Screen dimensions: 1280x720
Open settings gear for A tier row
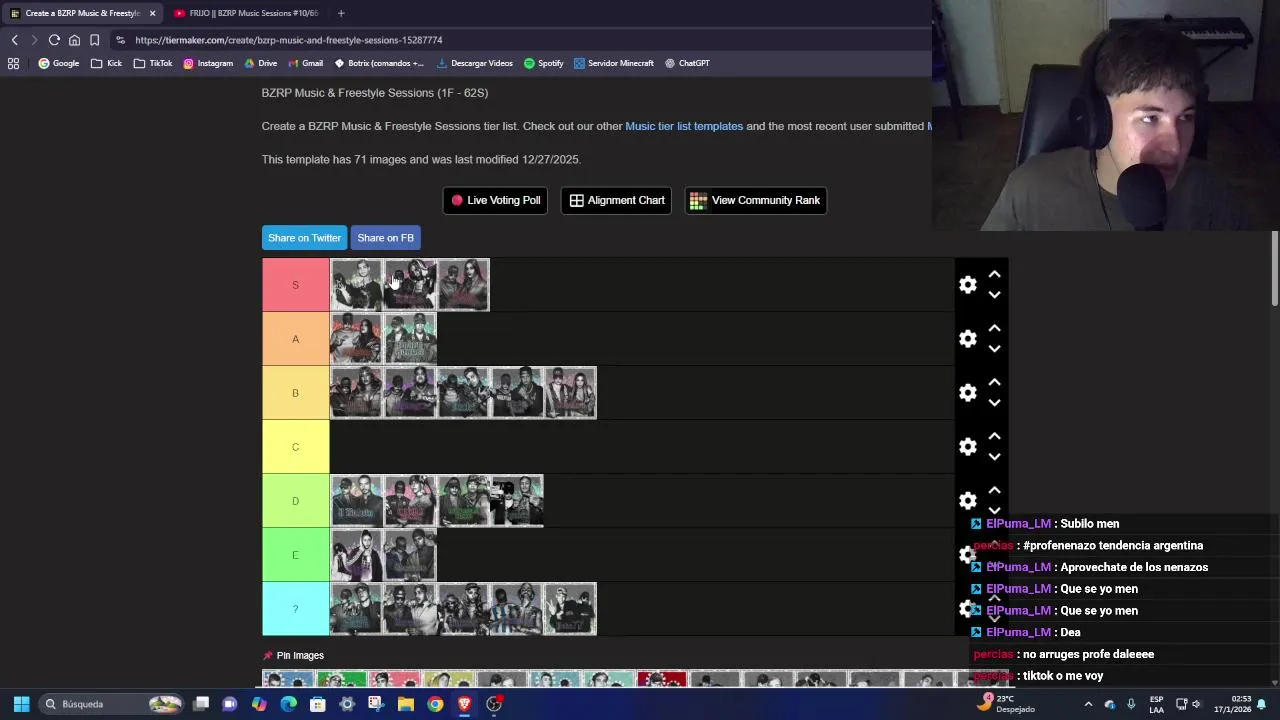pyautogui.click(x=967, y=339)
